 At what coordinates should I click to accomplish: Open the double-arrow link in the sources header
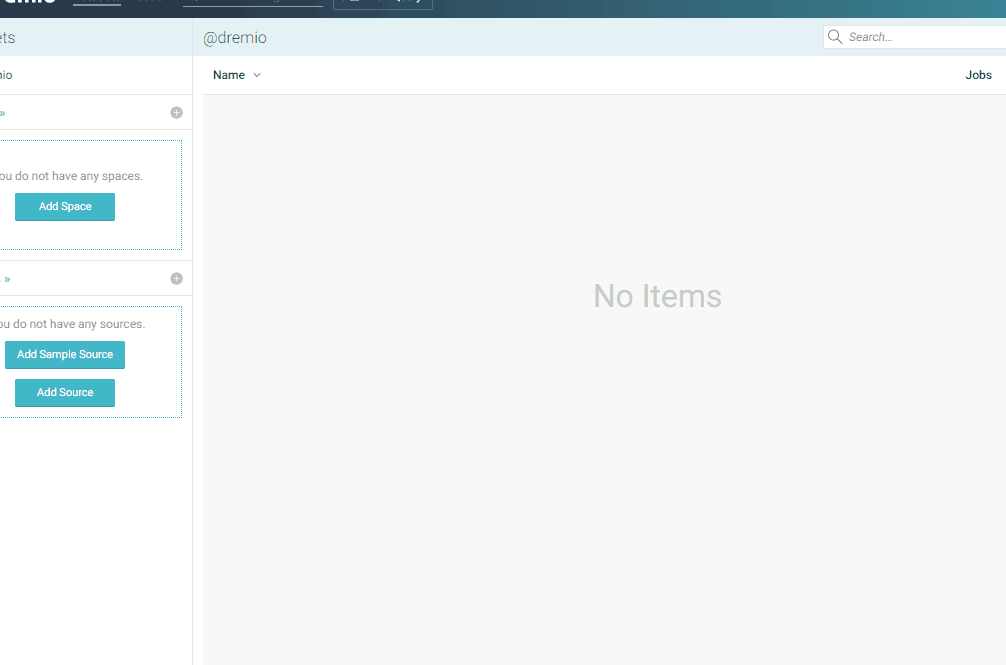pyautogui.click(x=7, y=279)
